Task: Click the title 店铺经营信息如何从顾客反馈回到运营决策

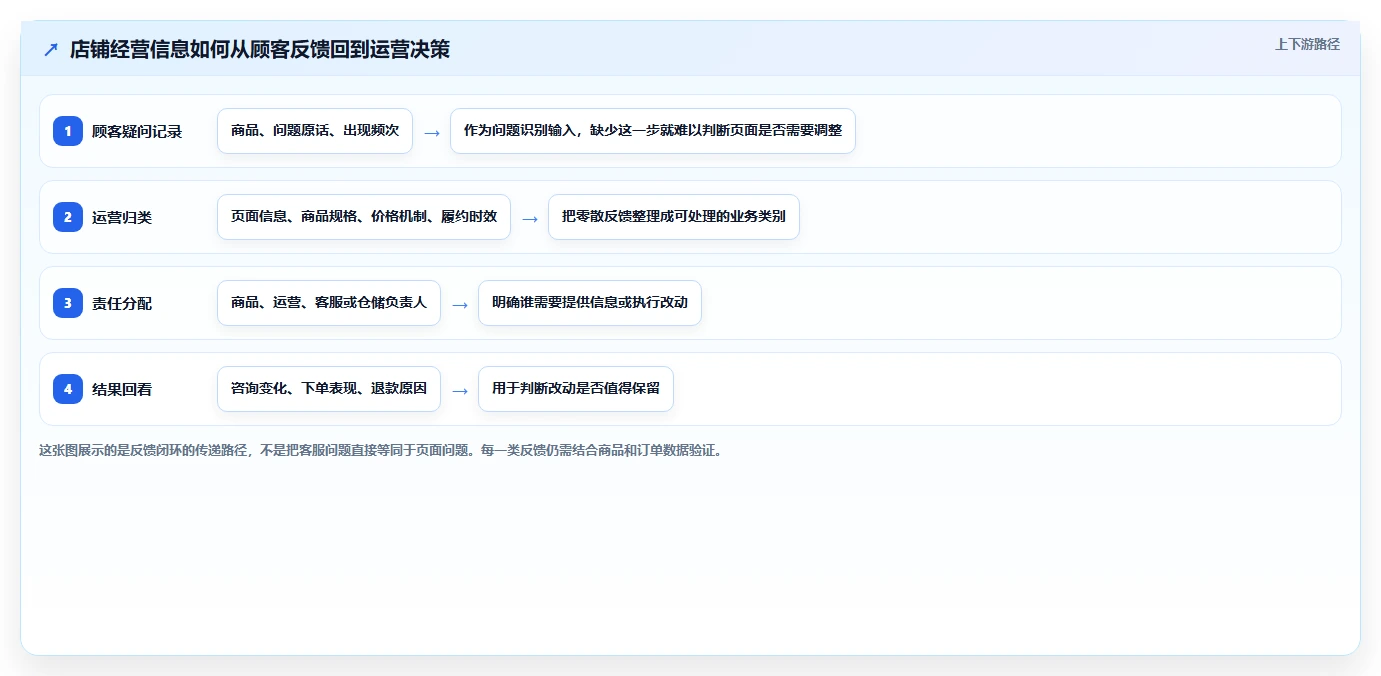Action: coord(260,50)
